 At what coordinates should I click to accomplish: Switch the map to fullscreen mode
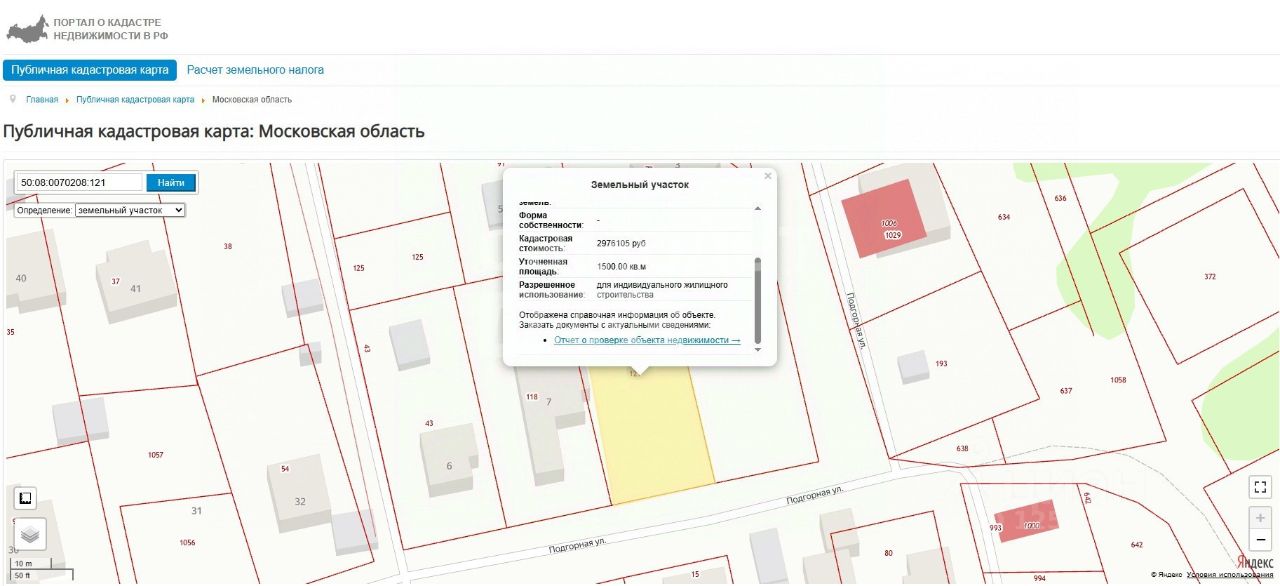[1261, 487]
